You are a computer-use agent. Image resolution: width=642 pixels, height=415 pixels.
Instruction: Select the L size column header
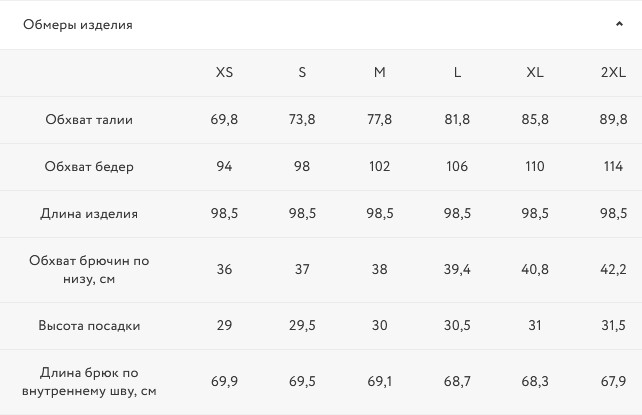pos(457,72)
